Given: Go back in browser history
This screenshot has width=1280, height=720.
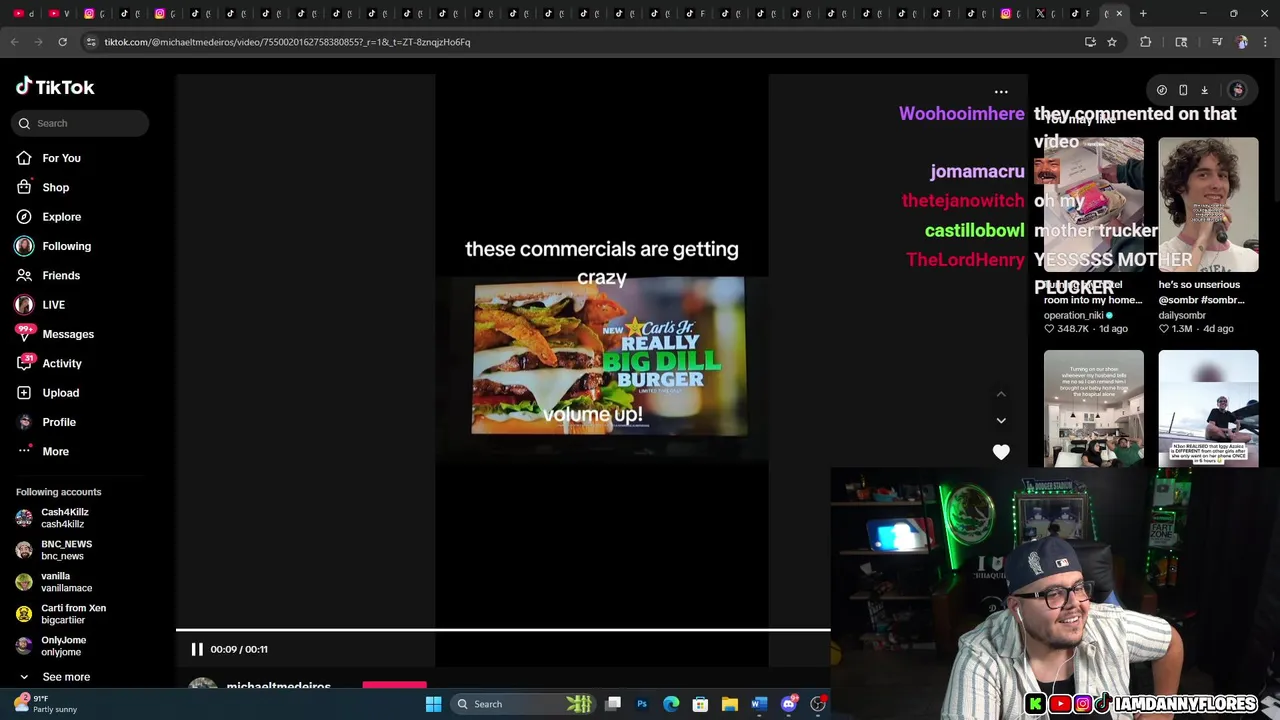Looking at the screenshot, I should 14,42.
